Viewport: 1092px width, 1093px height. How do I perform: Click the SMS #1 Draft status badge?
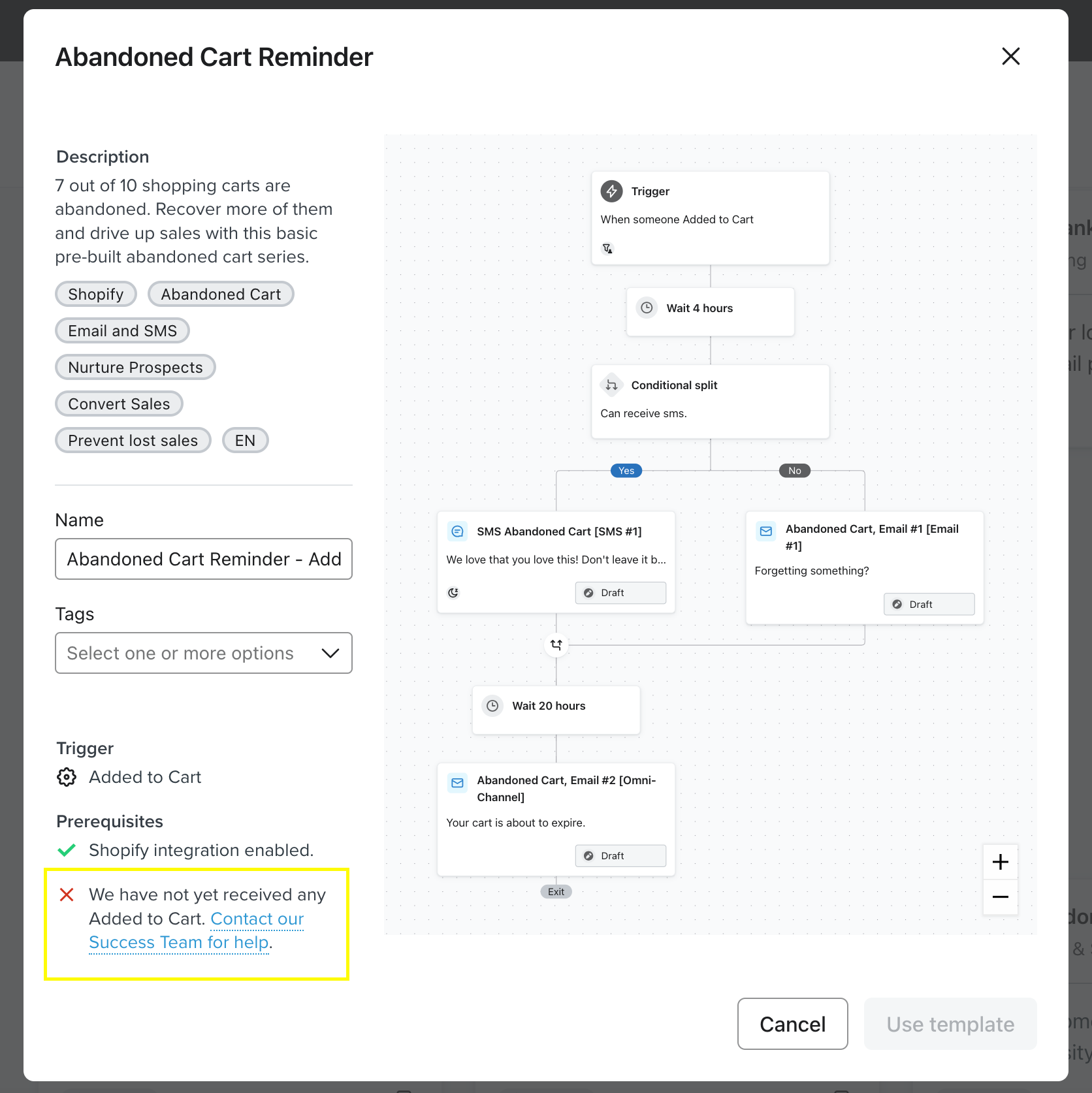point(620,593)
